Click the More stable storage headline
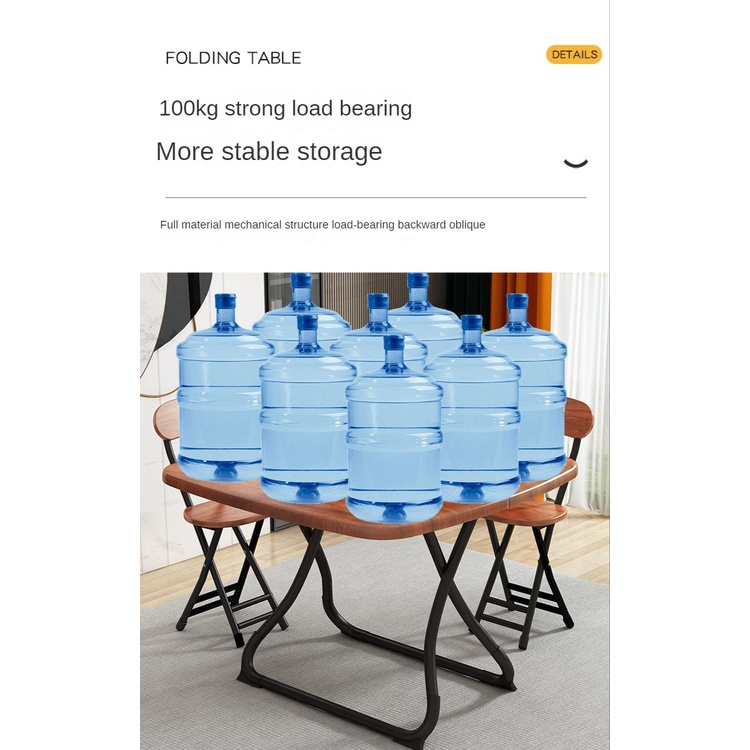The image size is (750, 750). tap(269, 152)
